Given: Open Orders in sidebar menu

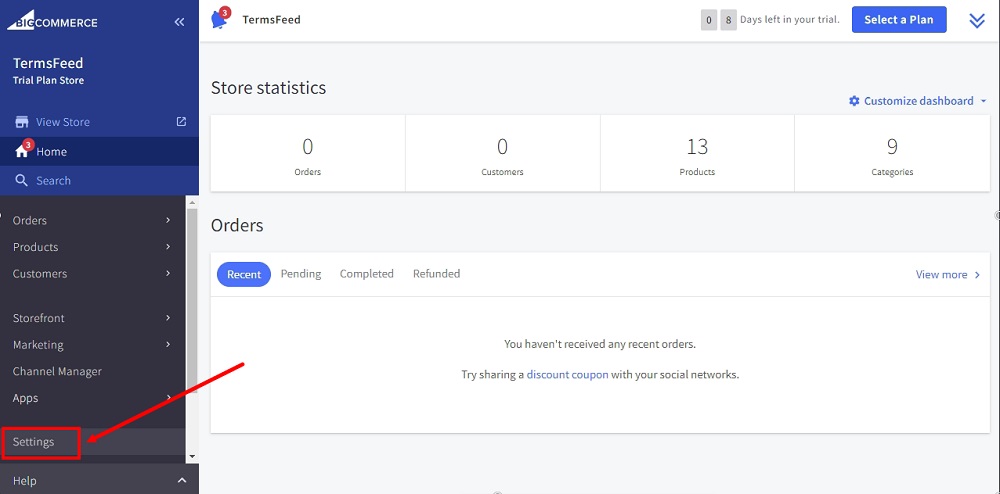Looking at the screenshot, I should click(x=30, y=221).
